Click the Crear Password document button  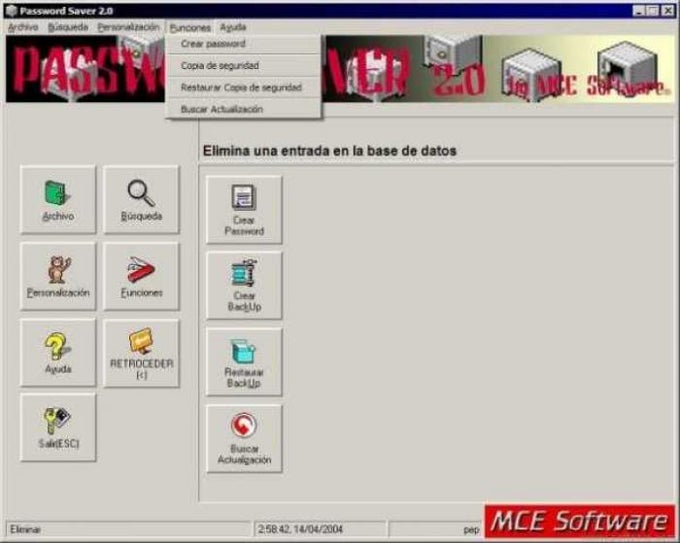(244, 210)
